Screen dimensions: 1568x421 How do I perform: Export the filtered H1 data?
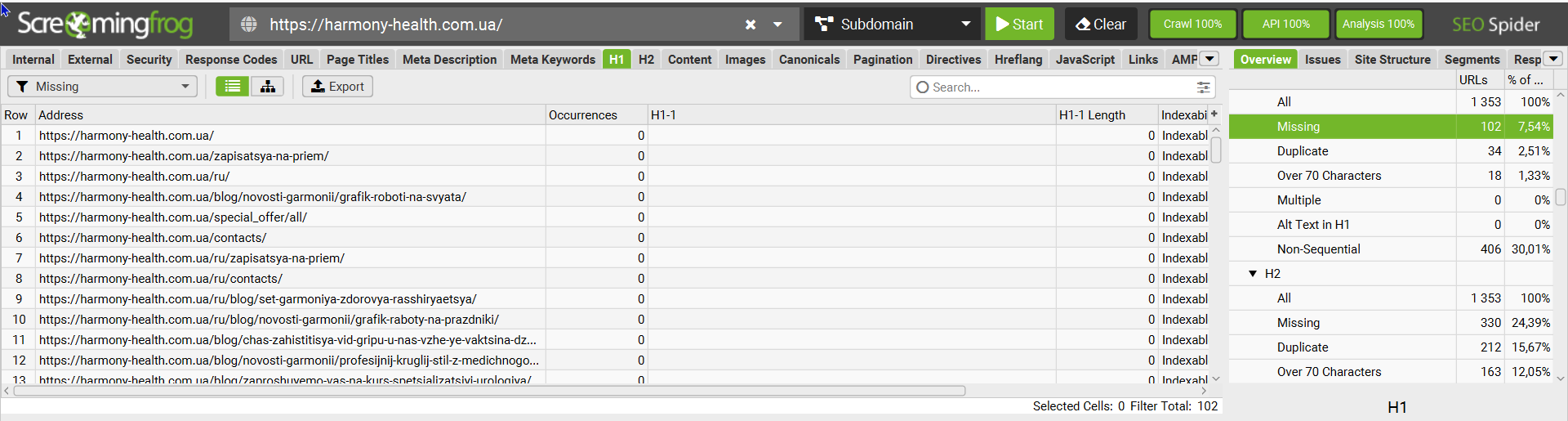click(x=337, y=87)
